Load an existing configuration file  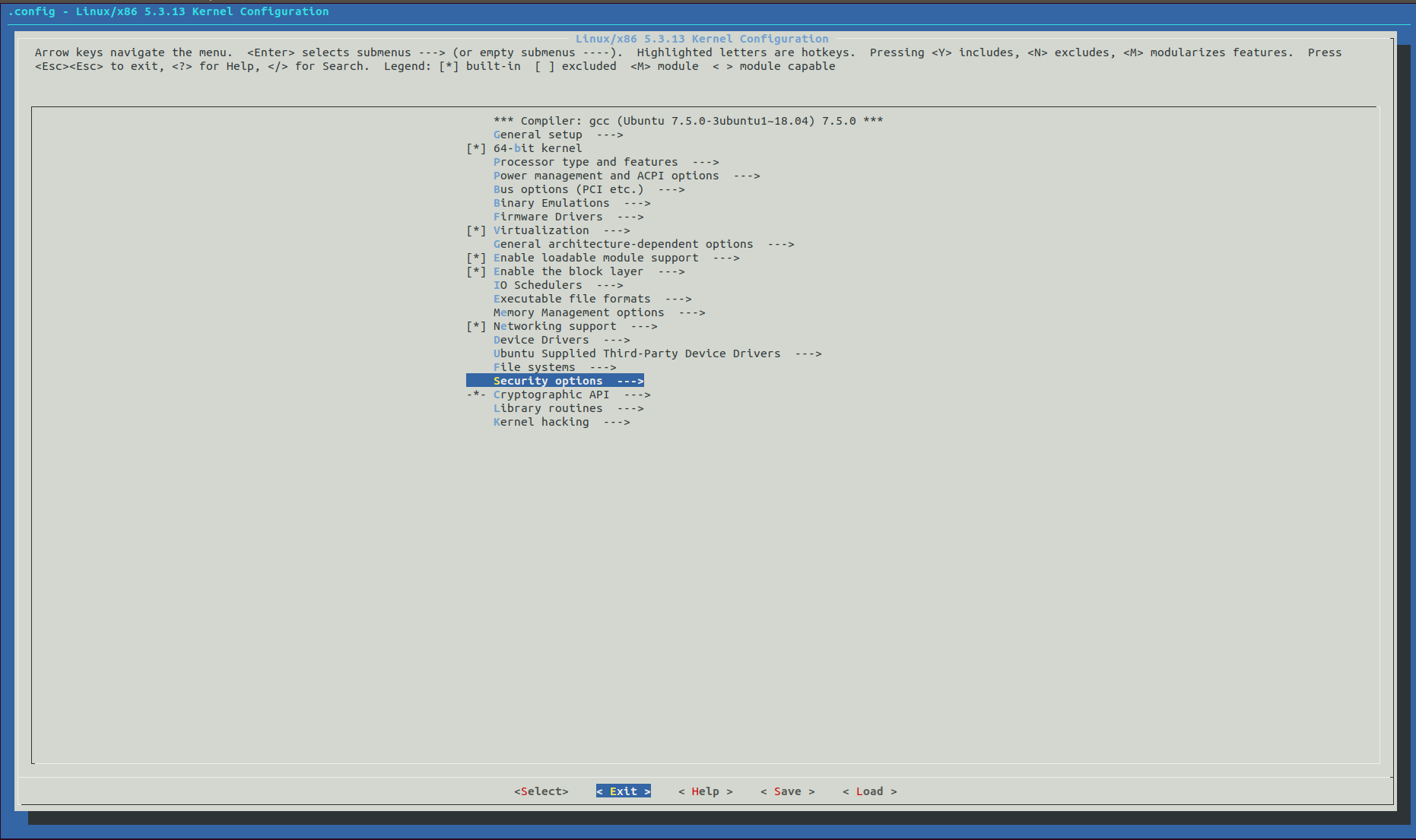pos(869,791)
